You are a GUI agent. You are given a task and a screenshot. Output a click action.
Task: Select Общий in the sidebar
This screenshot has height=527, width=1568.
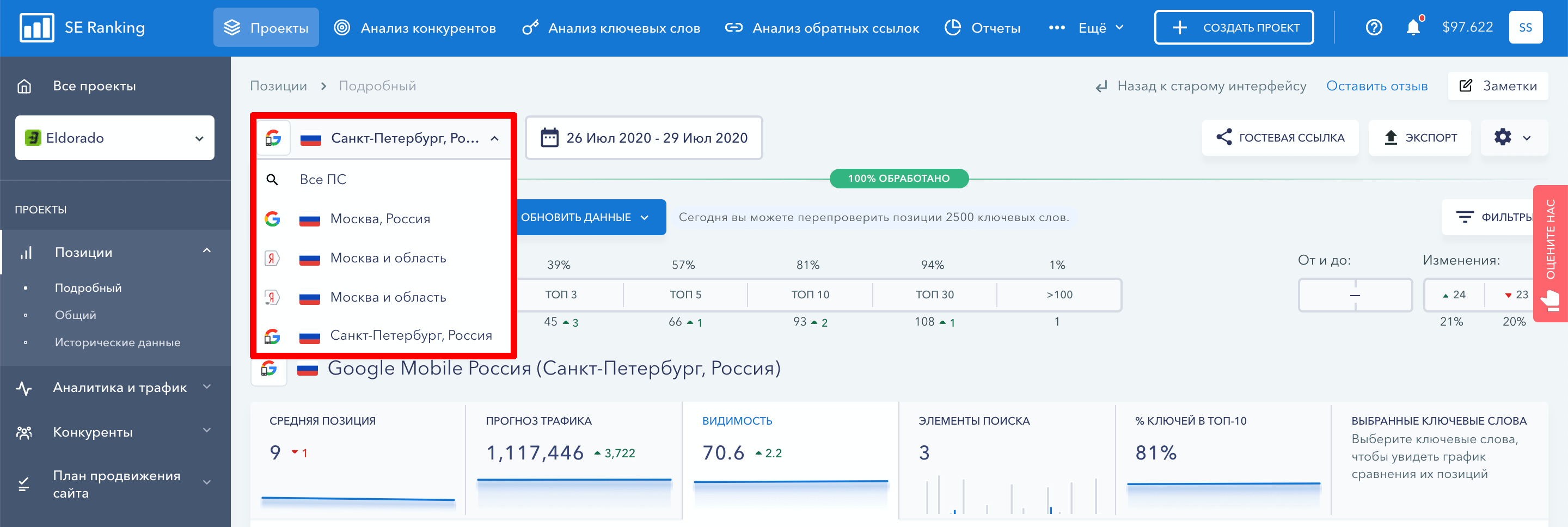click(x=76, y=315)
